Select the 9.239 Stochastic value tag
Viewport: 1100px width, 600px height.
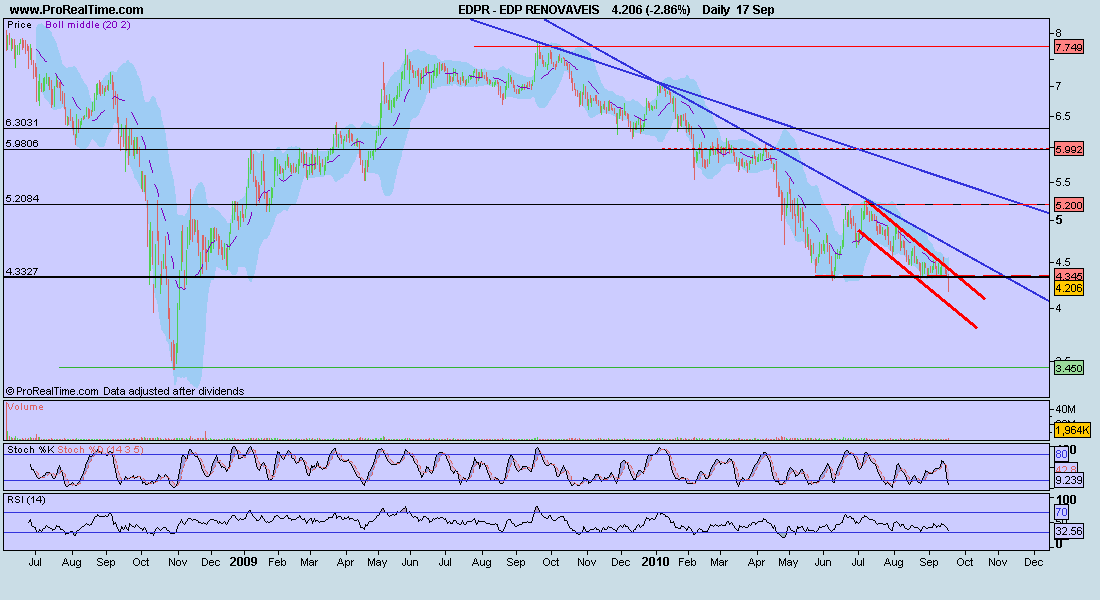1068,480
